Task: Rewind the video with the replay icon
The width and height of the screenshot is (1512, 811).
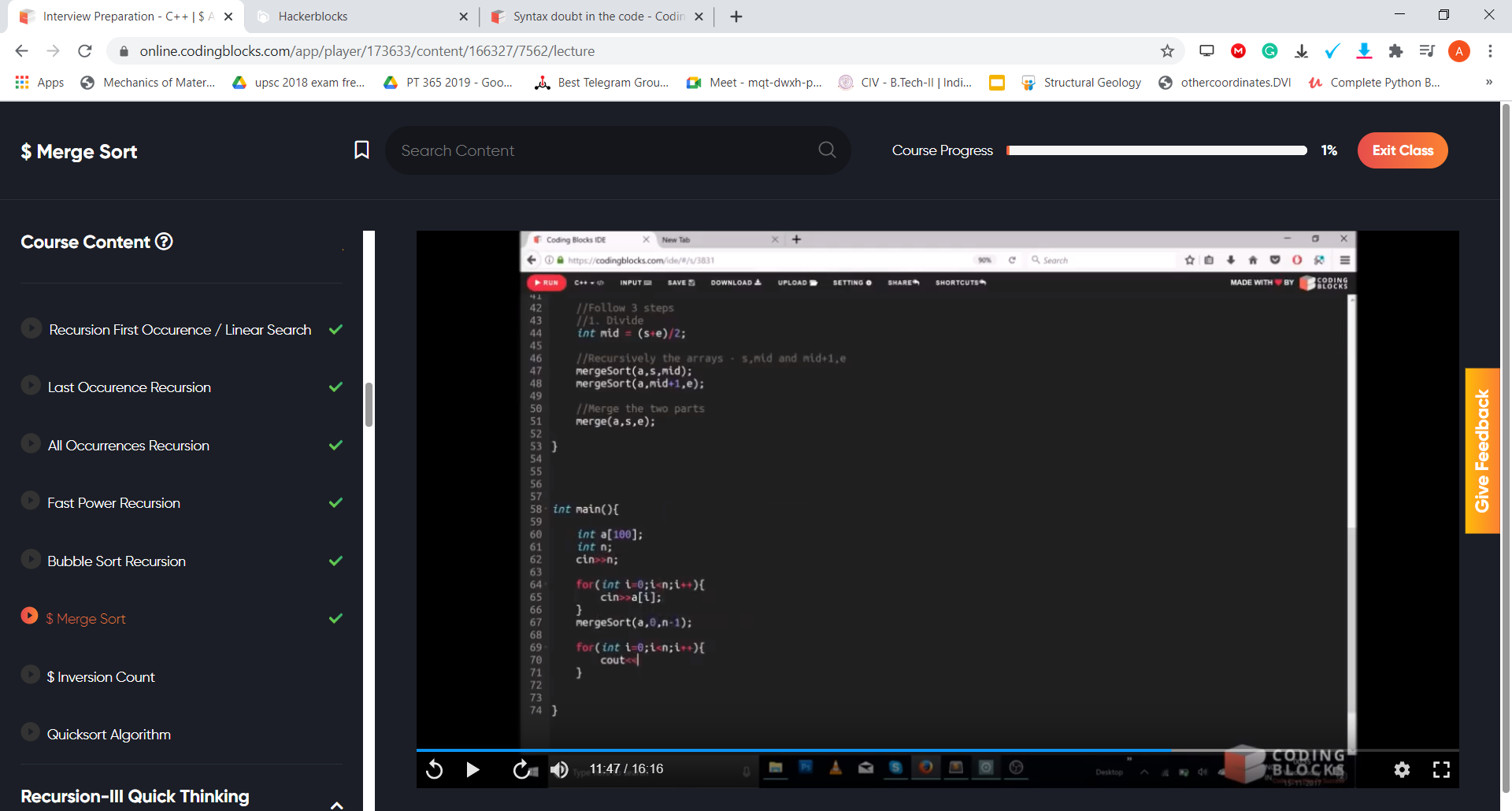Action: coord(434,769)
